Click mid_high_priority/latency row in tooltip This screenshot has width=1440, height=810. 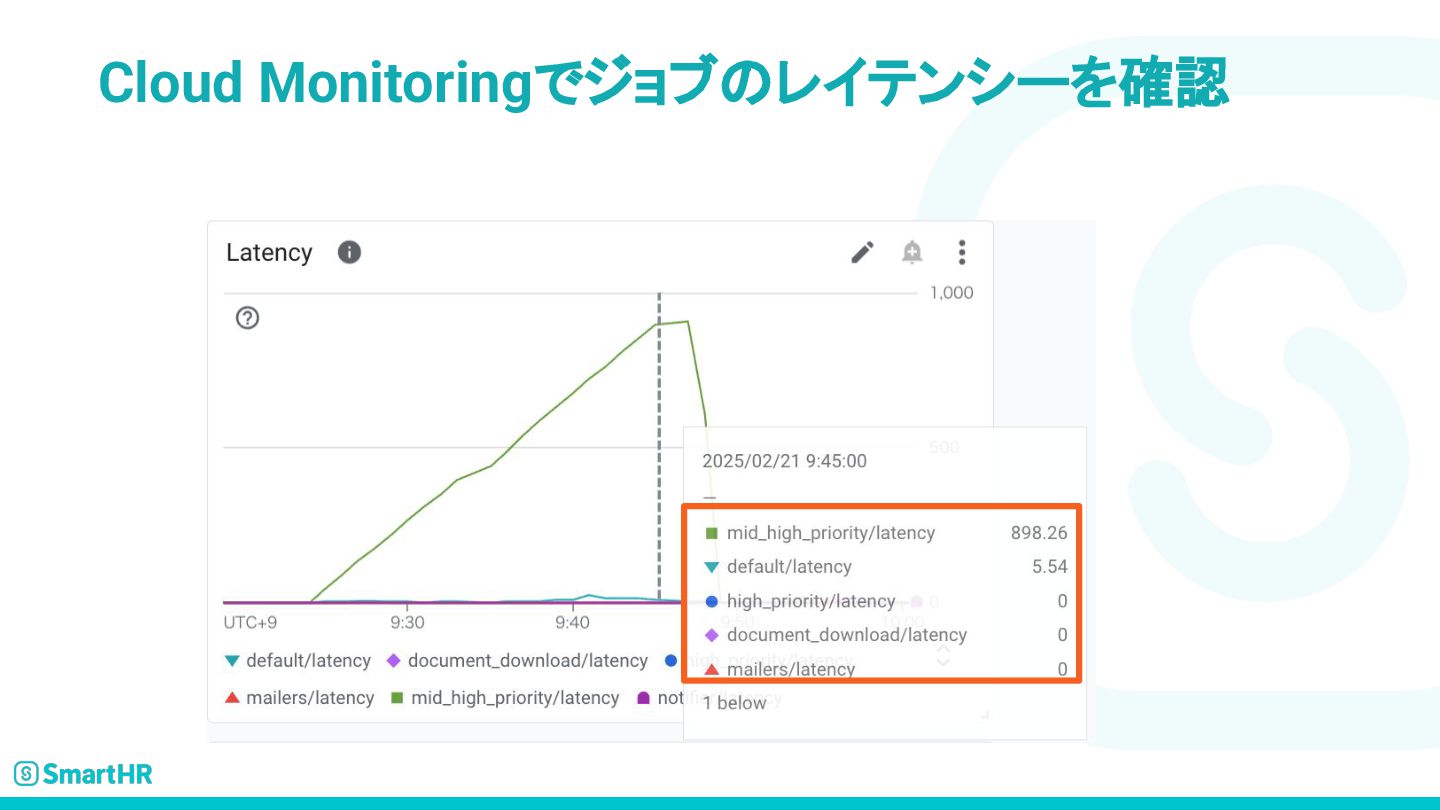click(x=885, y=533)
